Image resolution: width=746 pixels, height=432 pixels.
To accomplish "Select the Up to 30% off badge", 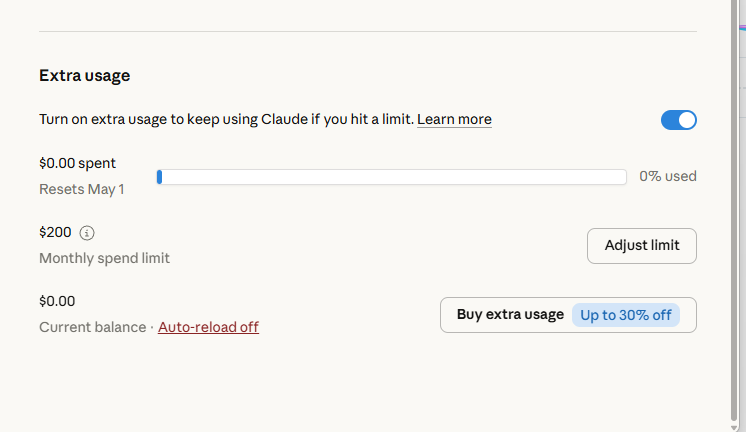I will [626, 315].
